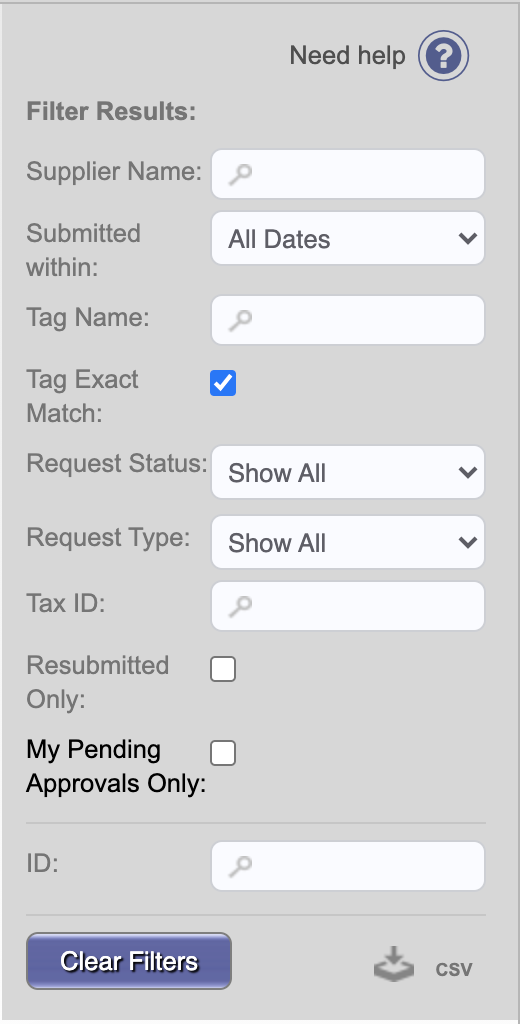Click the magnifier icon in the ID field
The height and width of the screenshot is (1024, 520).
[240, 866]
